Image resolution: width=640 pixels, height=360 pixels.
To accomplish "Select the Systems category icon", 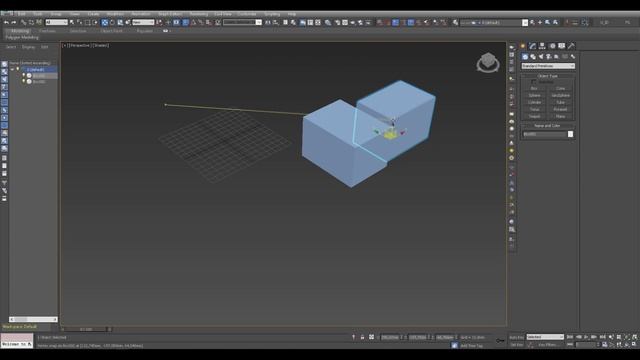I will click(x=573, y=57).
